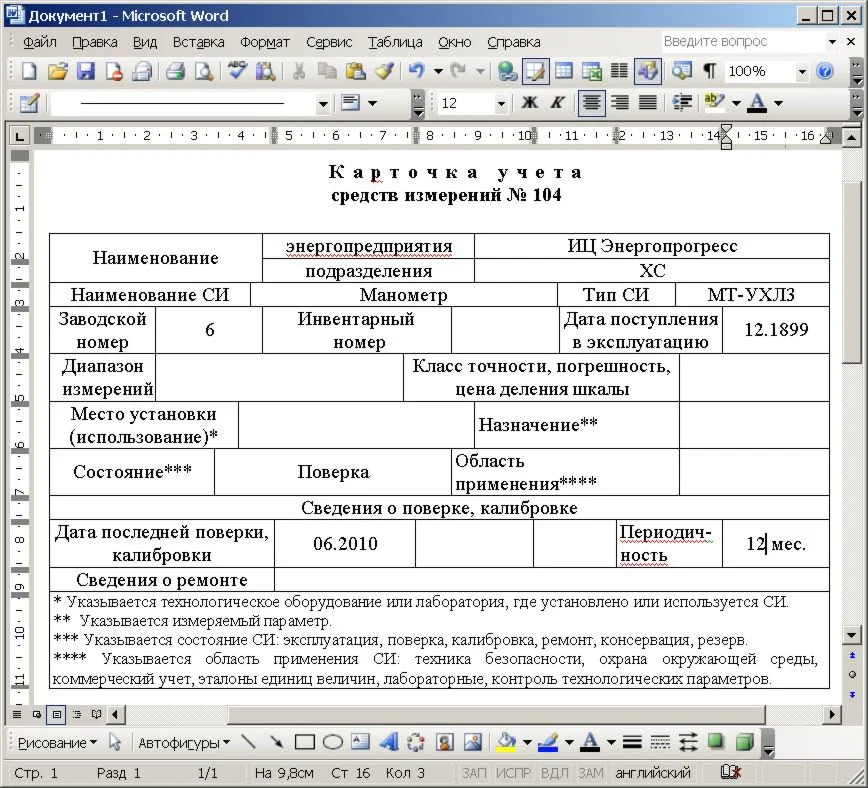Viewport: 868px width, 788px height.
Task: Toggle italic formatting (К button)
Action: click(x=558, y=103)
